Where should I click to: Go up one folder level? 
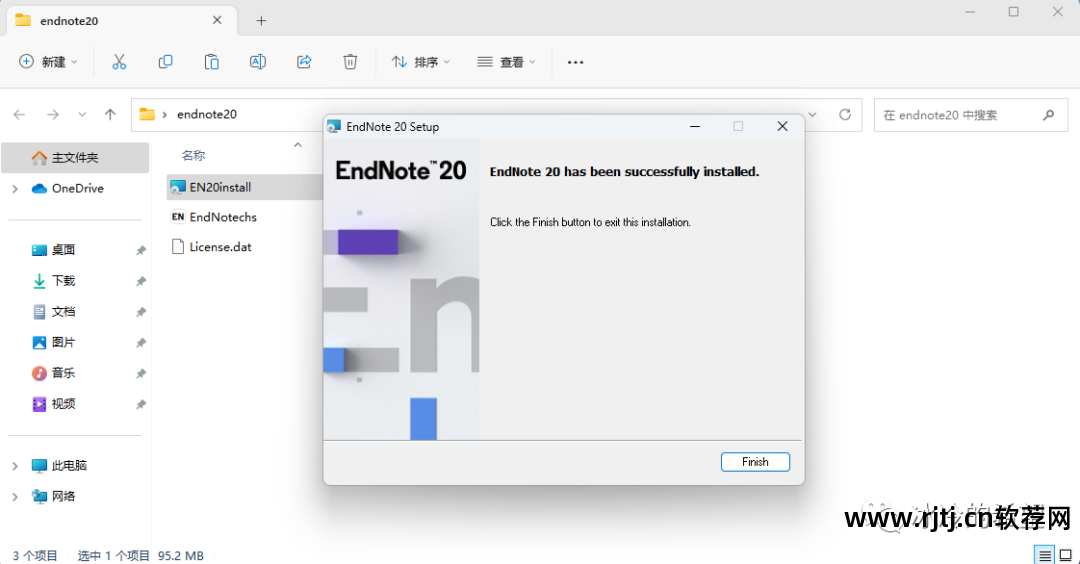pos(110,114)
